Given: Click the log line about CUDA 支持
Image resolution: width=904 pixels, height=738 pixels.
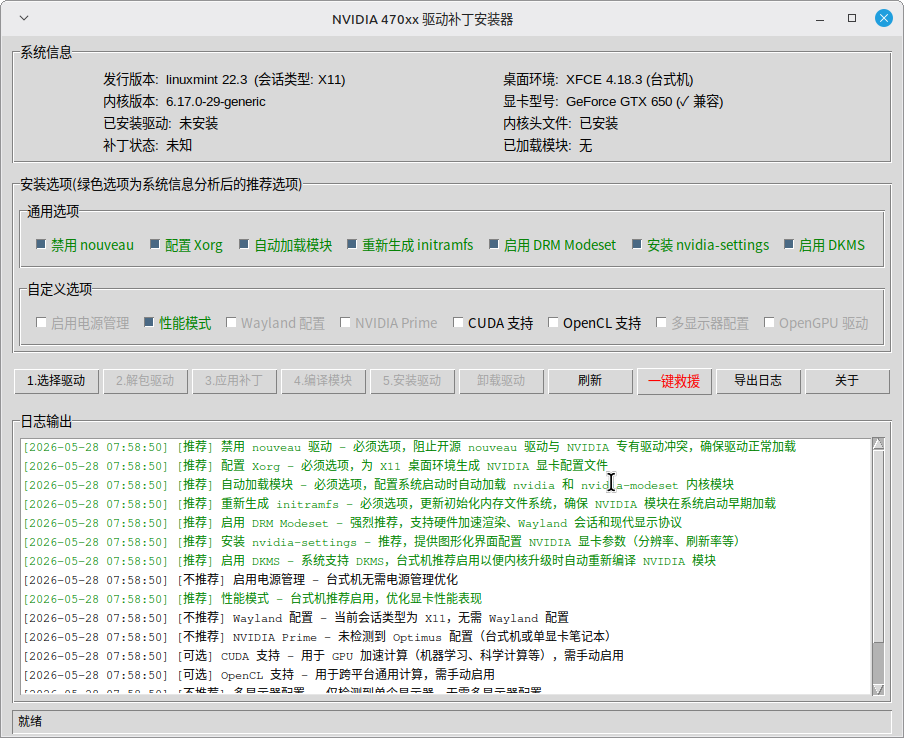Looking at the screenshot, I should (x=323, y=656).
